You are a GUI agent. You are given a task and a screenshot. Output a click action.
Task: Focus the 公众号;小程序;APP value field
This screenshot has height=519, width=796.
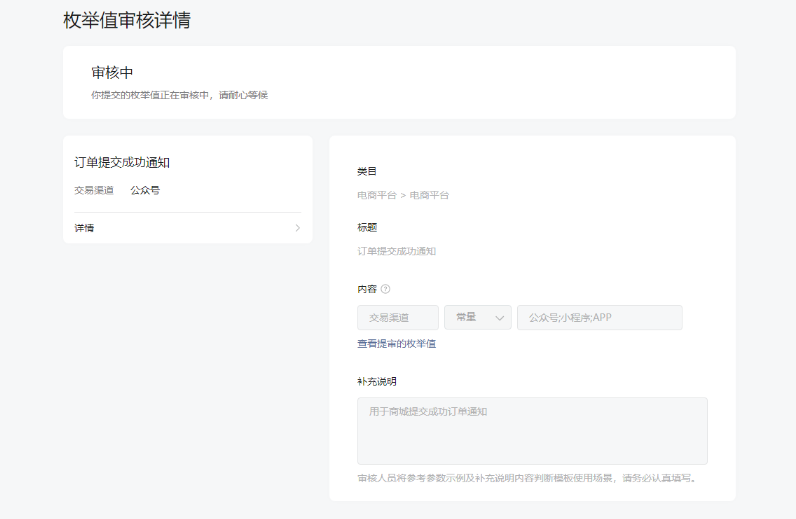click(x=599, y=317)
